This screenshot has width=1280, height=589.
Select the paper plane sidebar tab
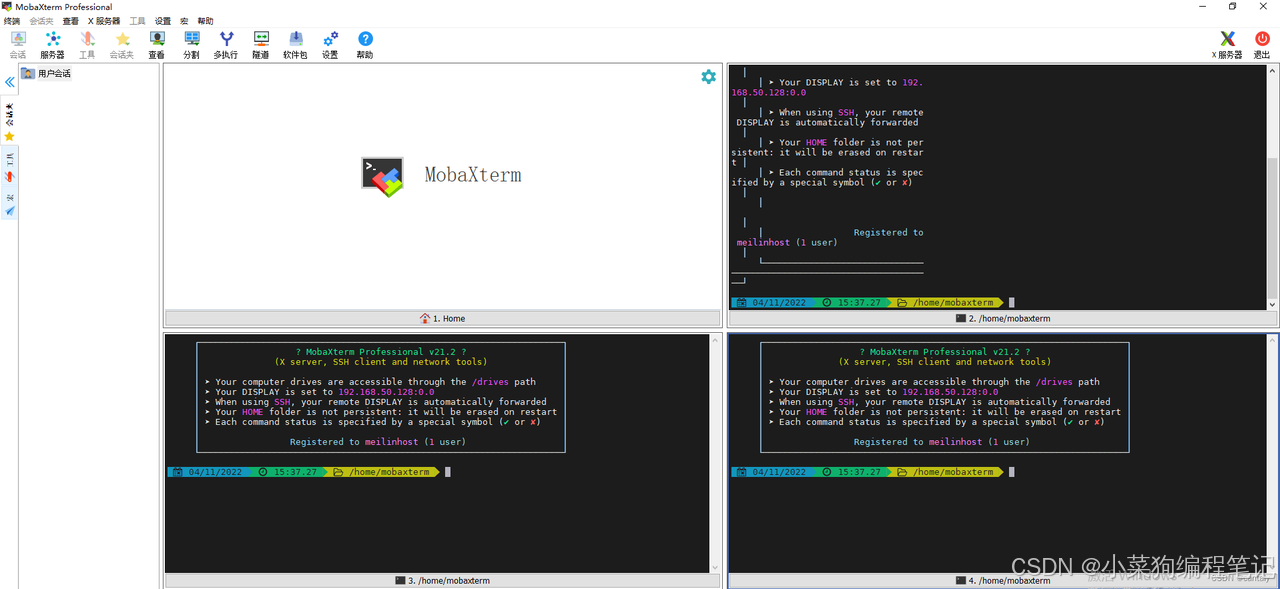pyautogui.click(x=9, y=204)
